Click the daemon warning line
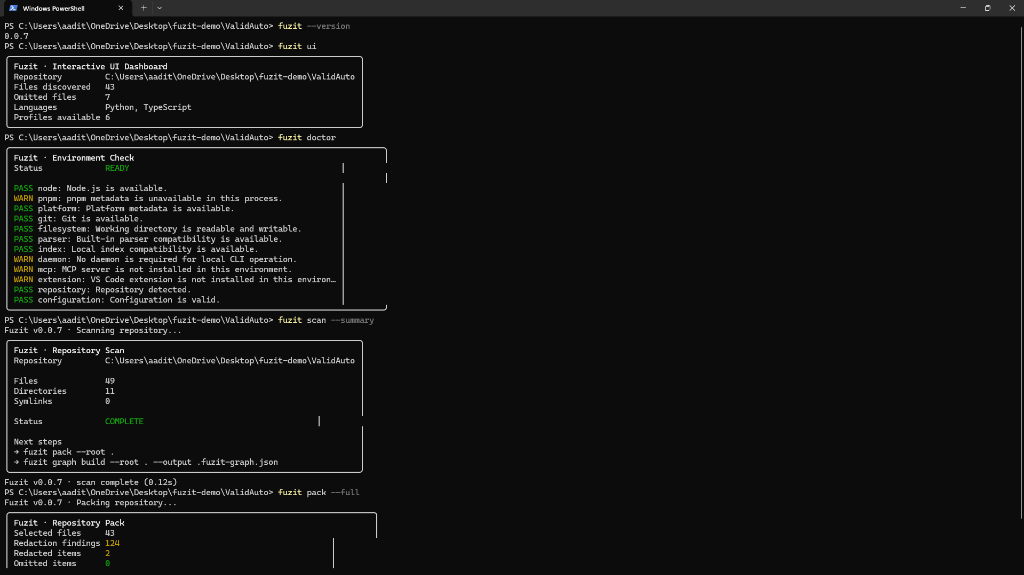The image size is (1024, 575). tap(155, 259)
